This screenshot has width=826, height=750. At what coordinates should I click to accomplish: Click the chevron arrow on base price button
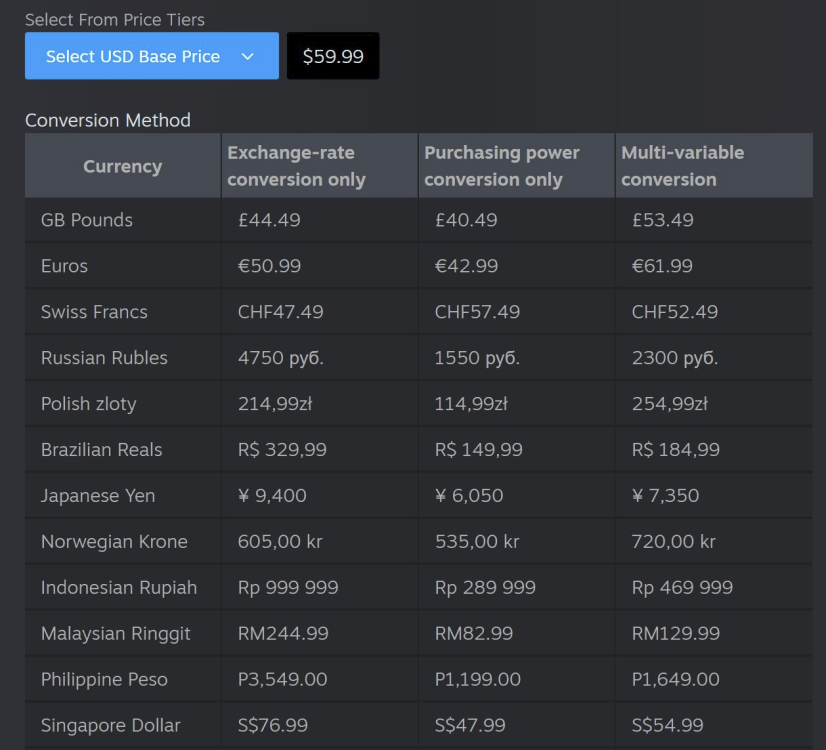click(x=248, y=57)
